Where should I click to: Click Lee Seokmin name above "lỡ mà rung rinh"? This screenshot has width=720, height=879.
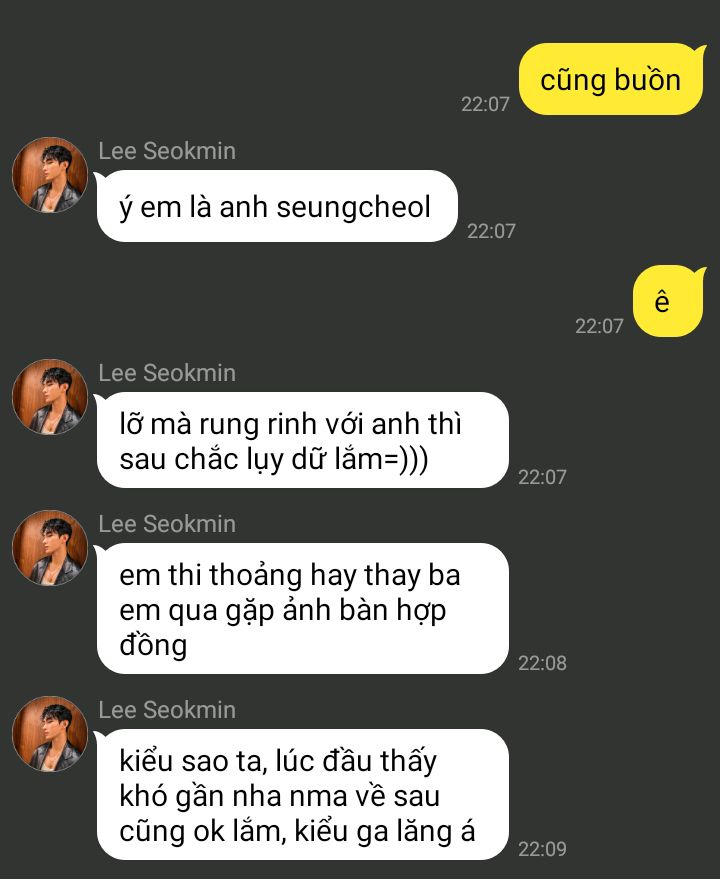[167, 373]
